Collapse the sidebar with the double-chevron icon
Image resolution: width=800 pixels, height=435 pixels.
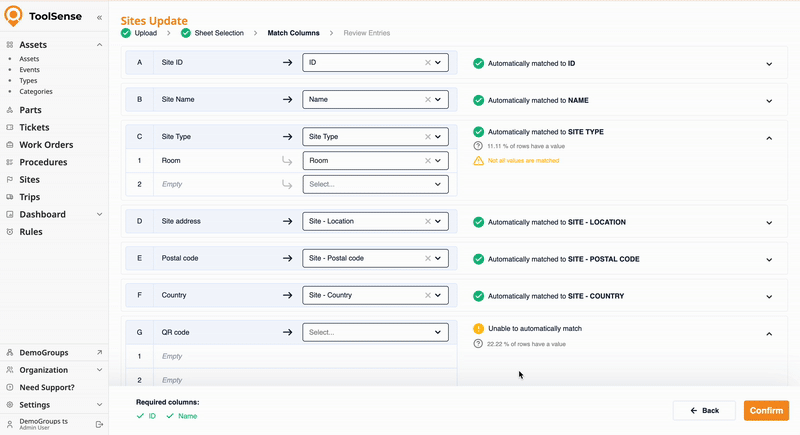click(x=98, y=18)
